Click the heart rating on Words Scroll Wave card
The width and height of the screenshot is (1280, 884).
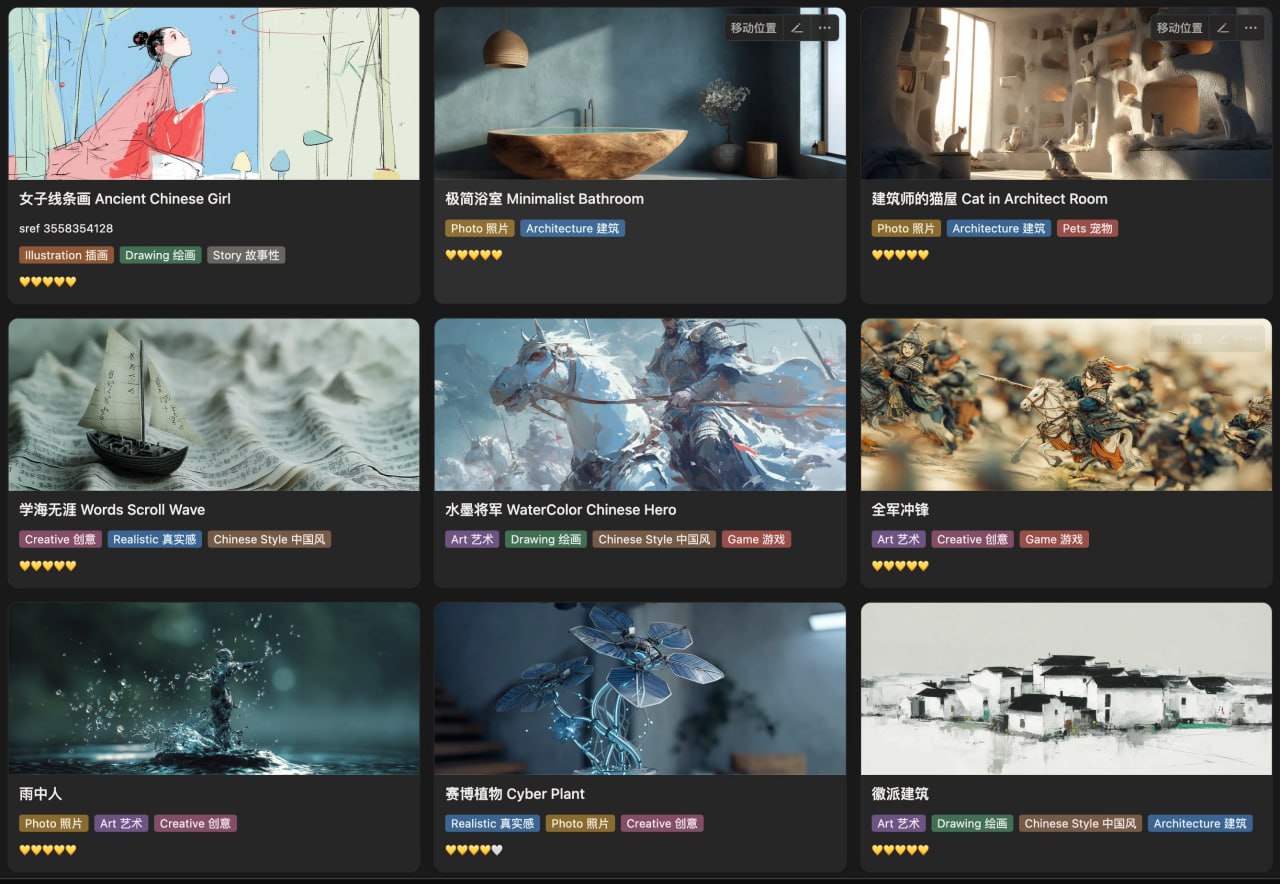pos(48,566)
